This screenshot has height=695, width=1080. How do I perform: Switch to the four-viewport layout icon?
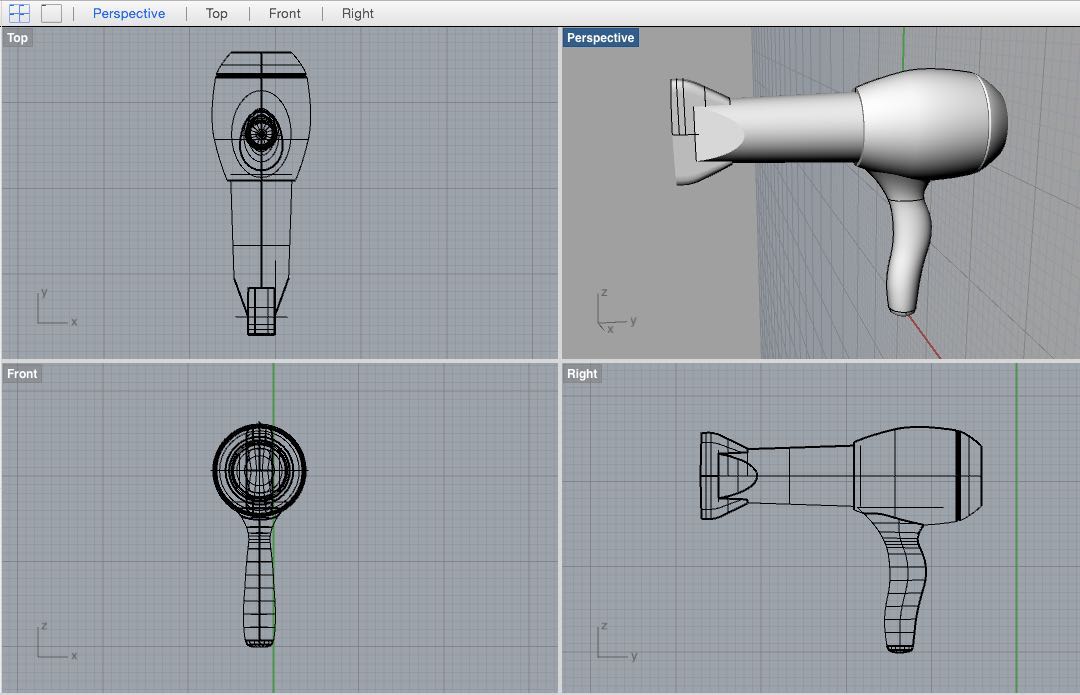pyautogui.click(x=19, y=13)
